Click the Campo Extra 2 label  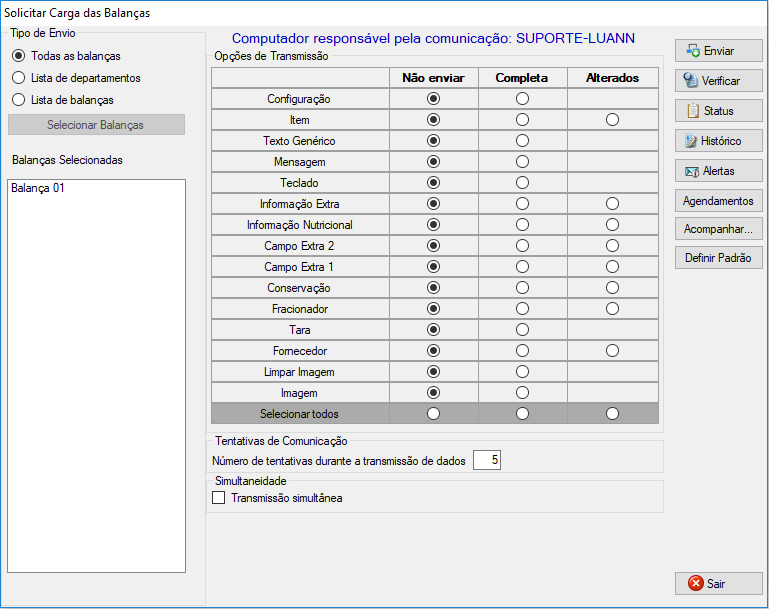[x=299, y=246]
